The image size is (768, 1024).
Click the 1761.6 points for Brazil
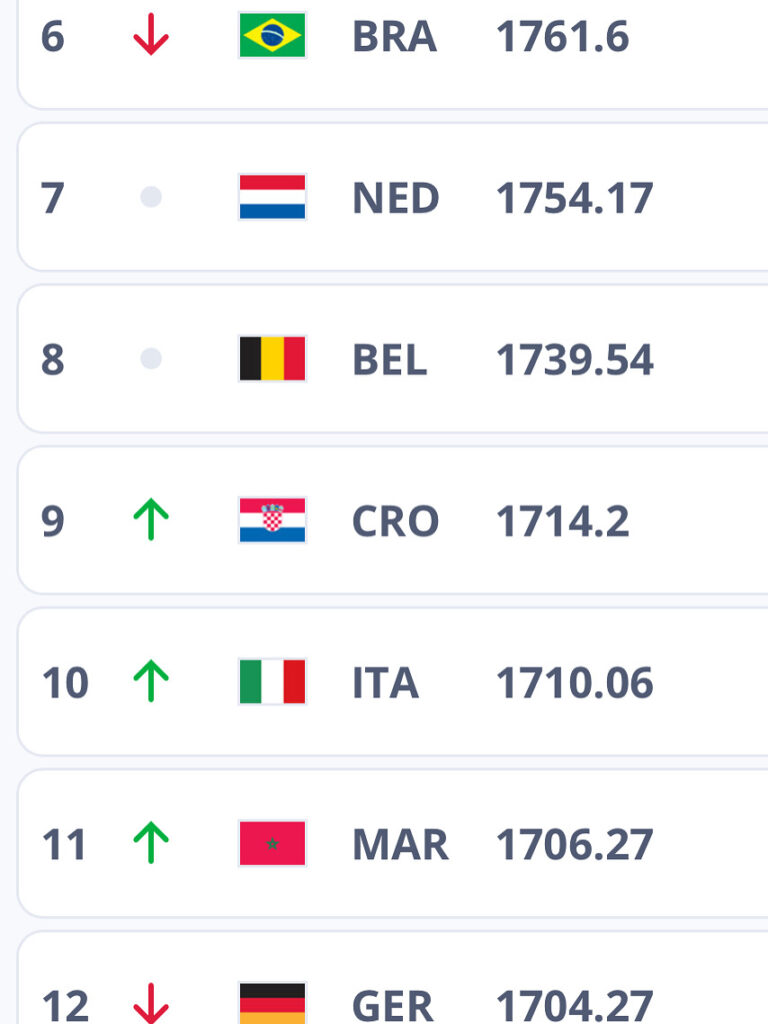pyautogui.click(x=562, y=37)
